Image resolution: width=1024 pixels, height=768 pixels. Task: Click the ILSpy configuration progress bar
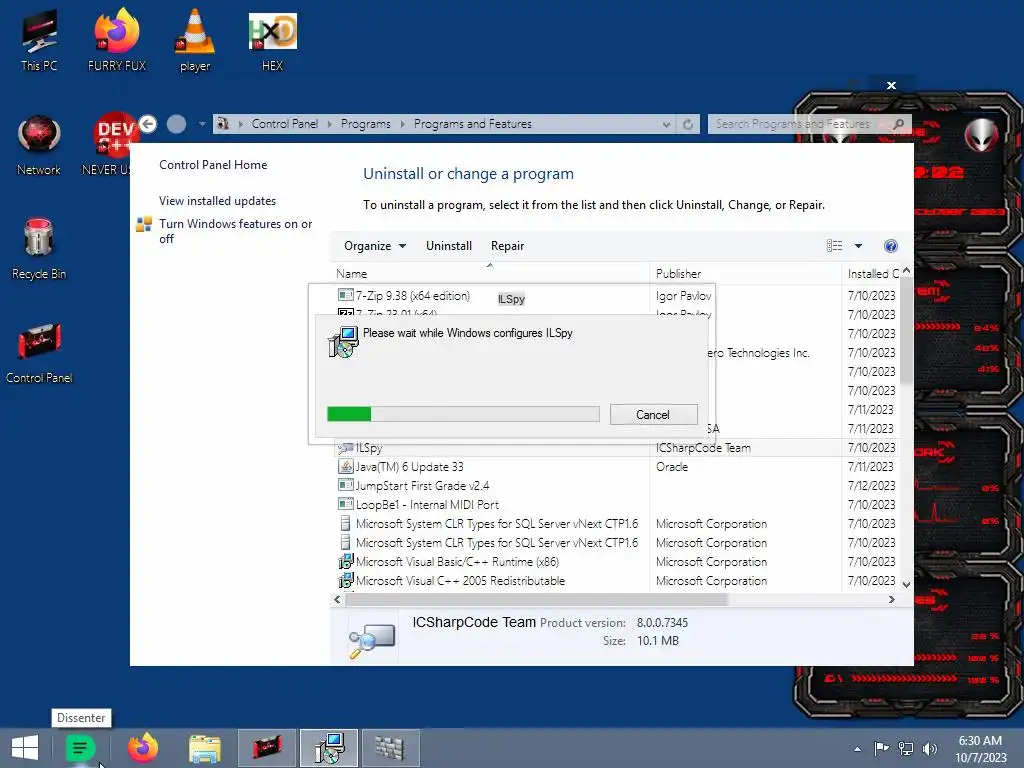click(x=463, y=414)
